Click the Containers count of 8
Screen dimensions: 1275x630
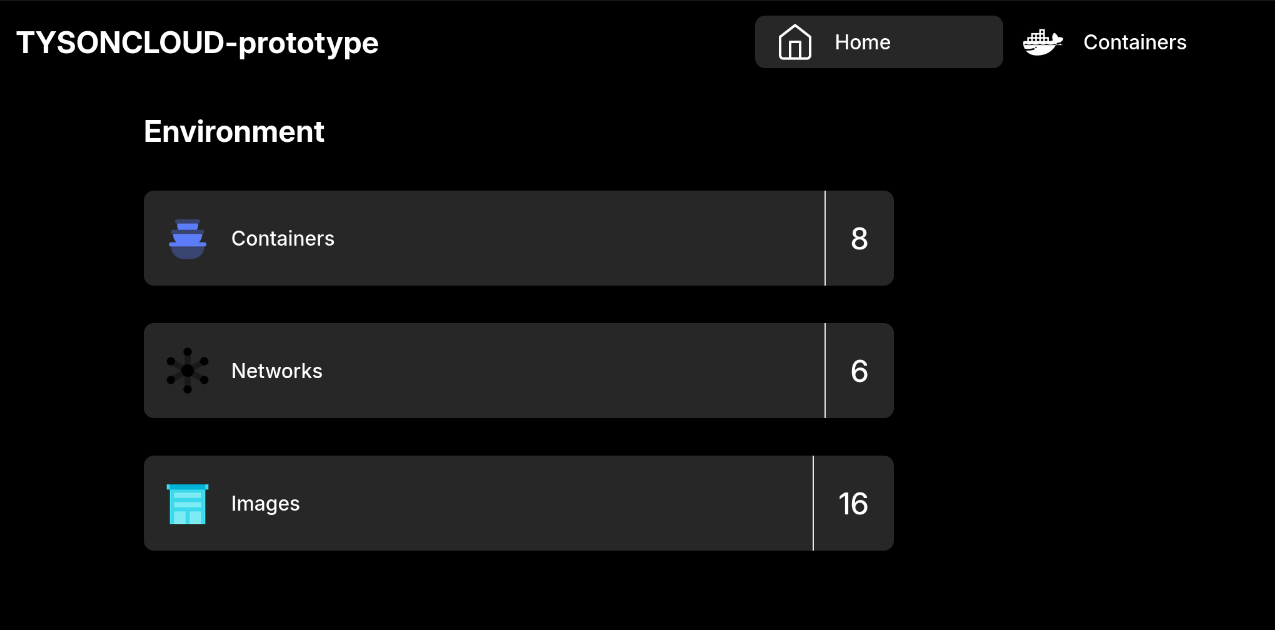pos(859,239)
